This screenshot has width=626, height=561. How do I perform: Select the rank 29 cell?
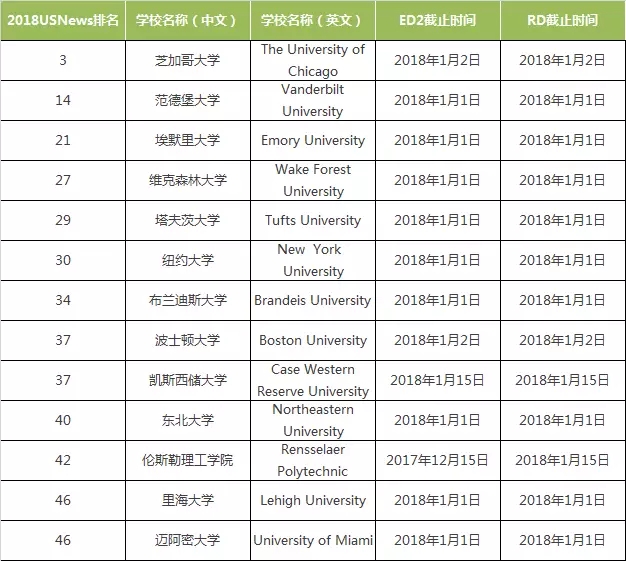[x=63, y=220]
